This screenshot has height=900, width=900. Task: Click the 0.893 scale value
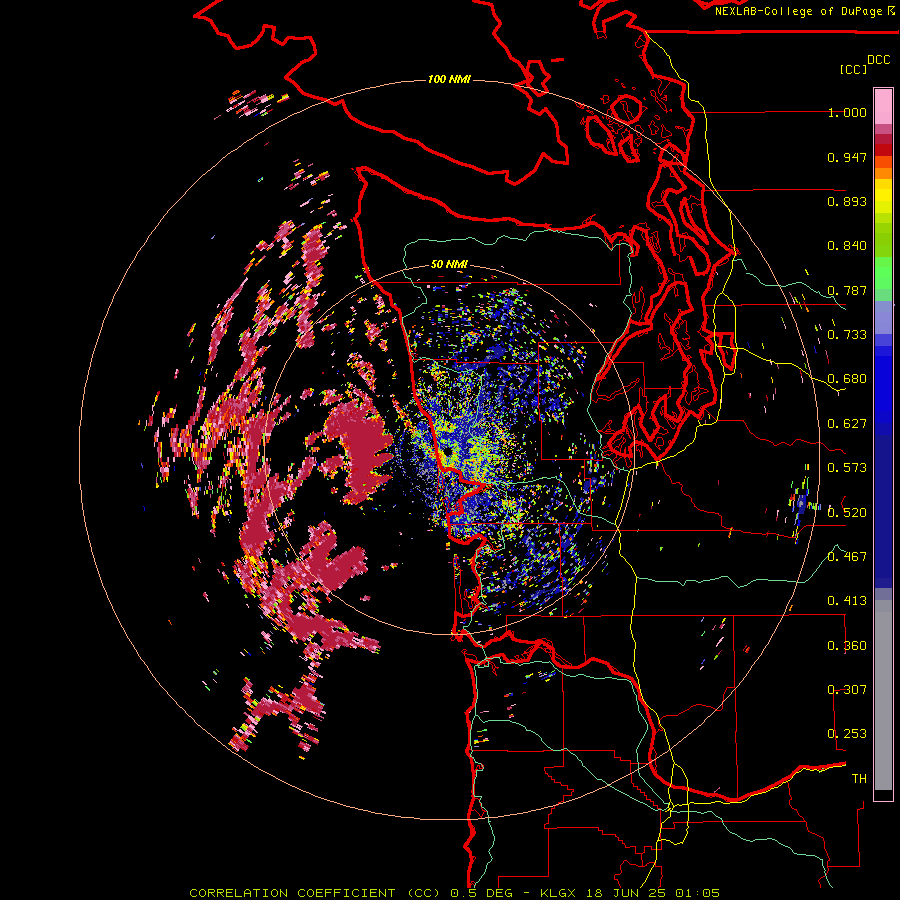(x=847, y=201)
